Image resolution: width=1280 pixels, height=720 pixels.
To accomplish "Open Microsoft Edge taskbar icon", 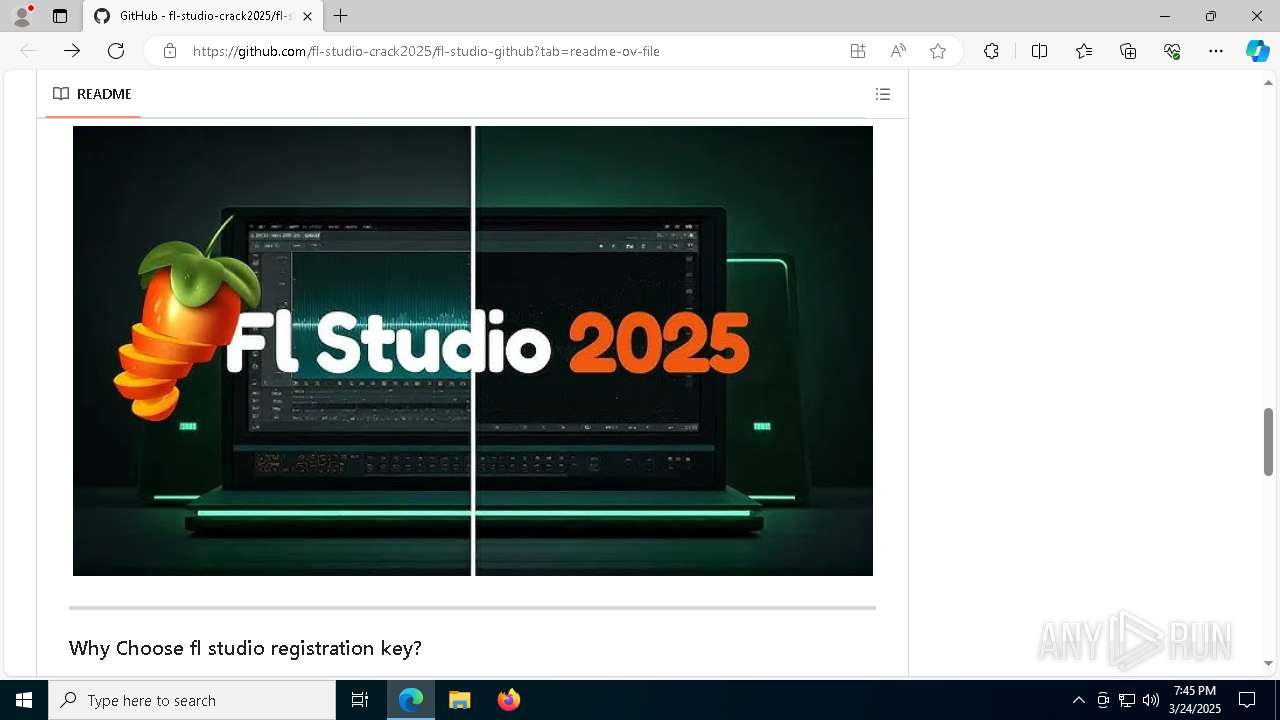I will coord(411,700).
